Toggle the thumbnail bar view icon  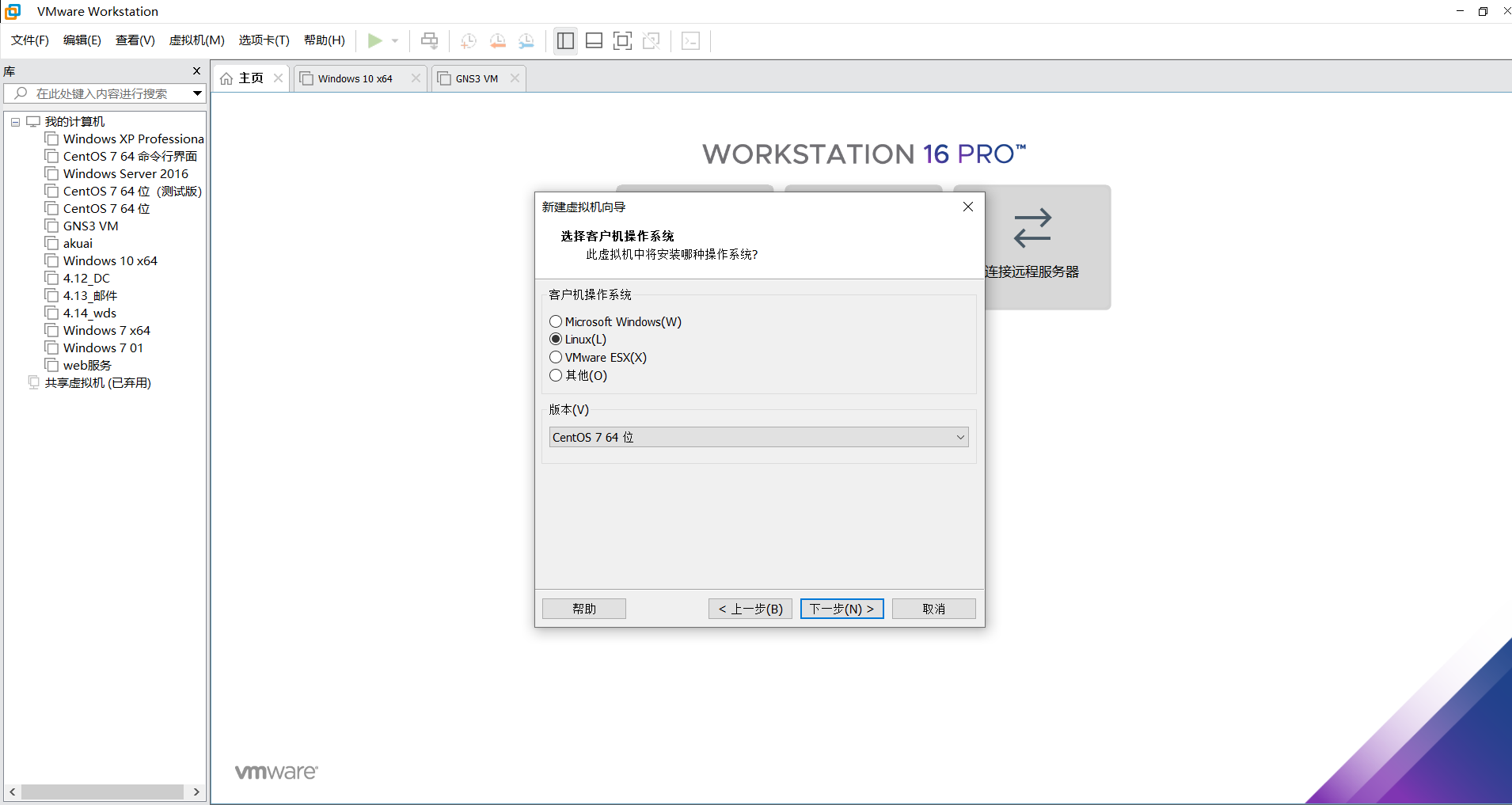(x=595, y=40)
